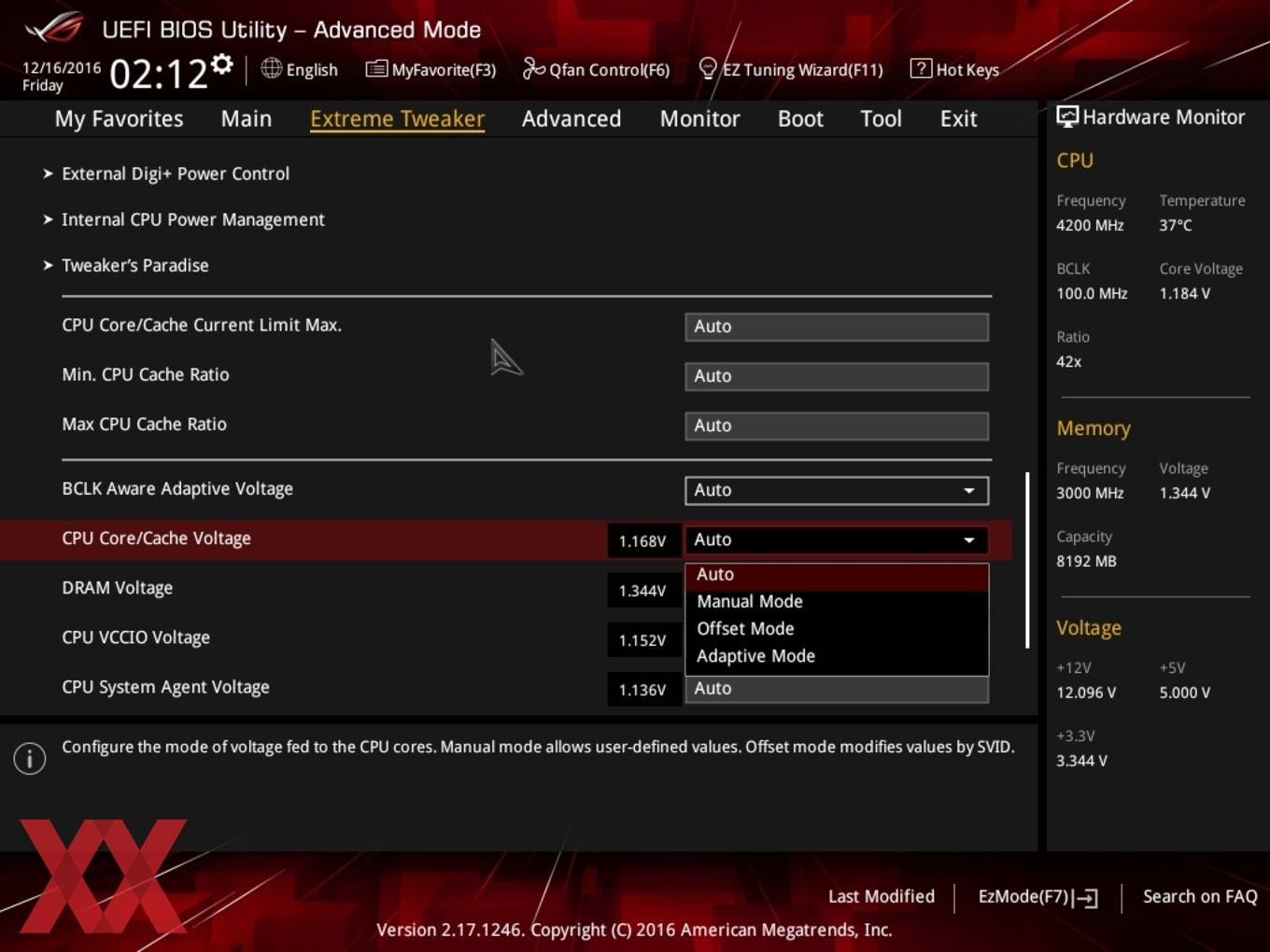Click the CPU System Agent Voltage Auto field
This screenshot has width=1270, height=952.
pyautogui.click(x=837, y=690)
